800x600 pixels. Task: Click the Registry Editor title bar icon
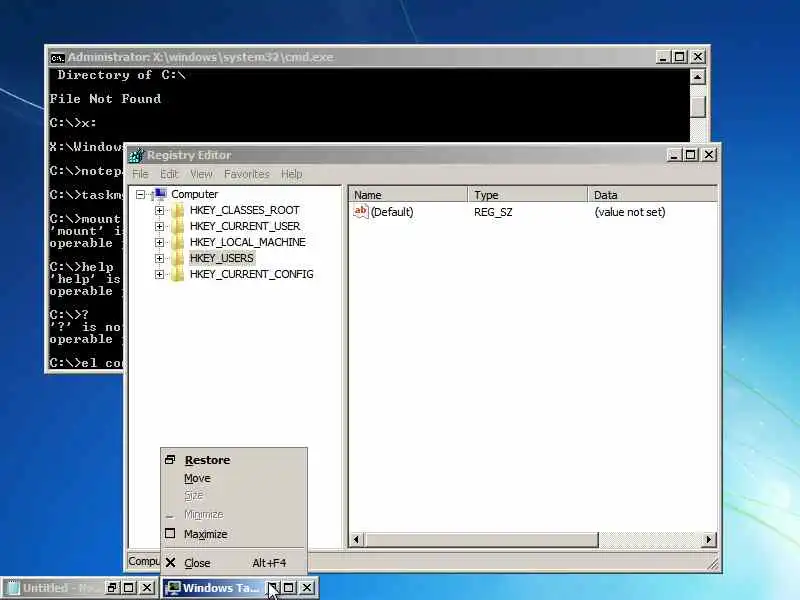point(136,155)
